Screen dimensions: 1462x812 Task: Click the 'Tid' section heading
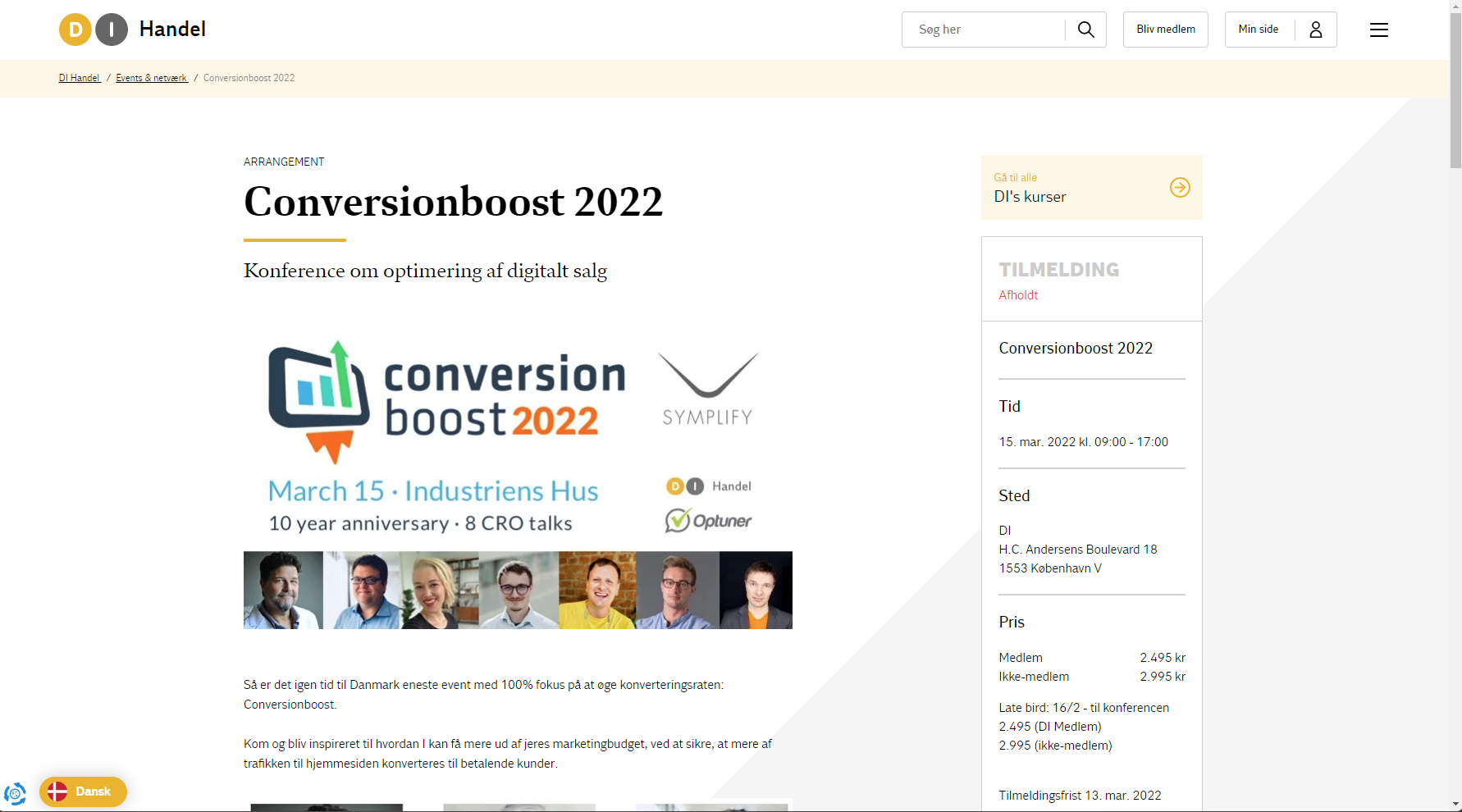pyautogui.click(x=1009, y=407)
